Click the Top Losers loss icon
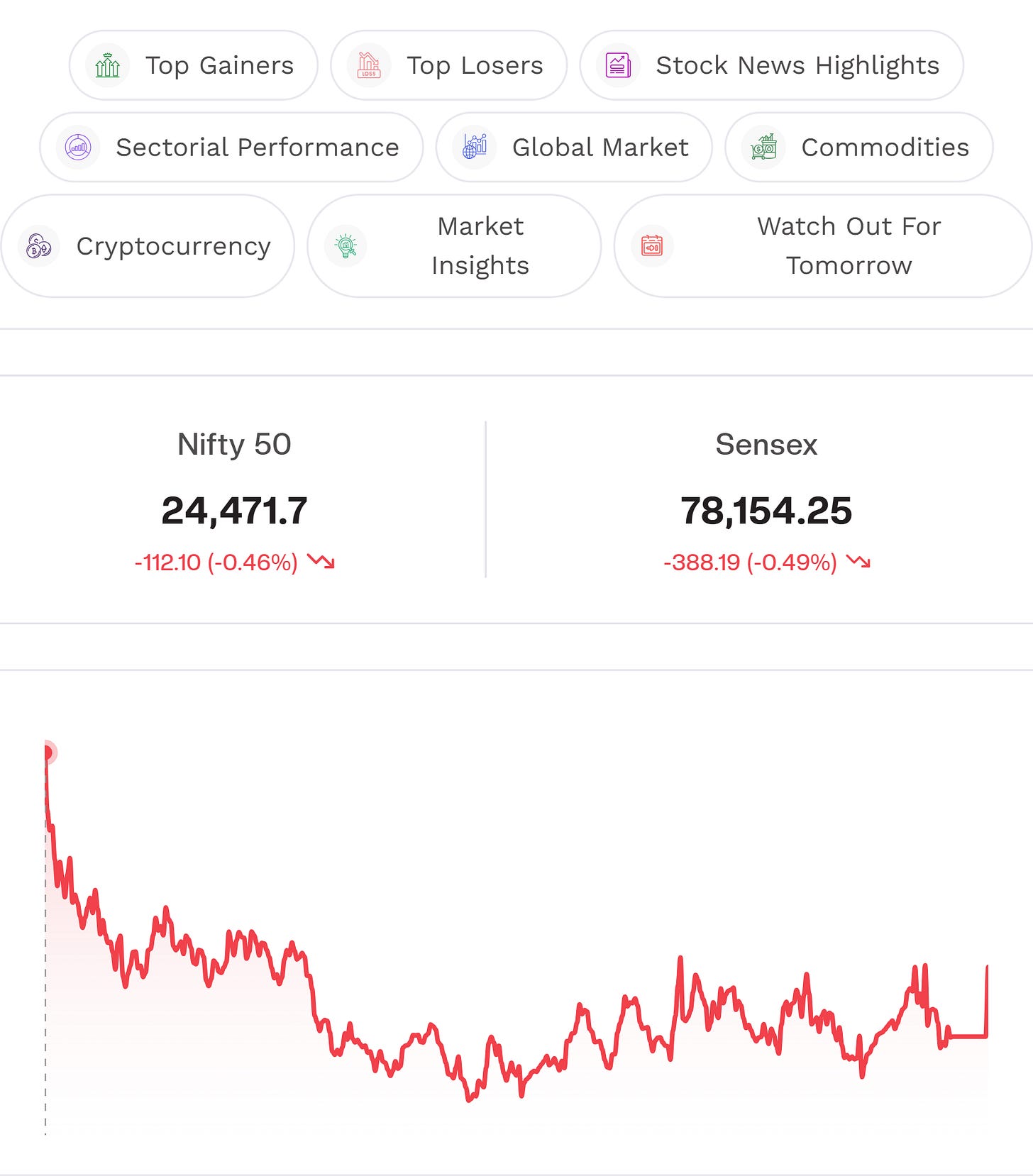The width and height of the screenshot is (1033, 1176). click(369, 65)
